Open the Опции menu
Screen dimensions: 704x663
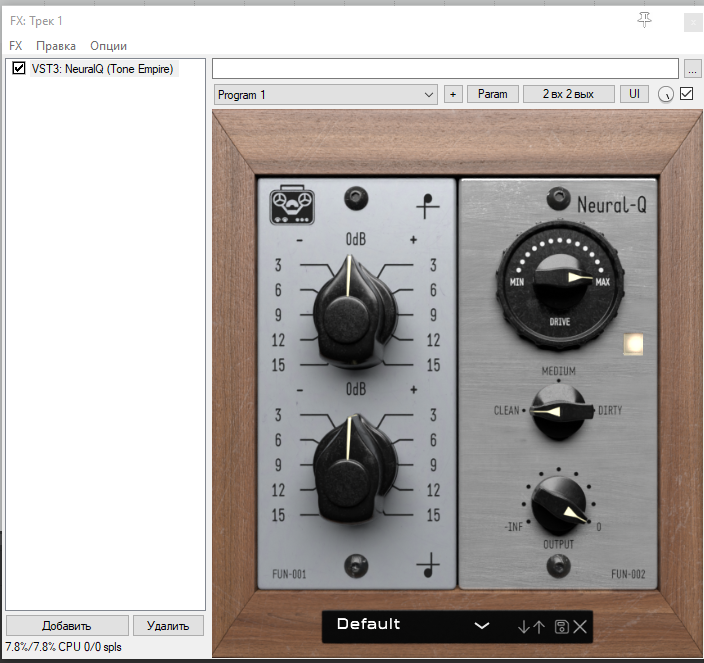108,46
